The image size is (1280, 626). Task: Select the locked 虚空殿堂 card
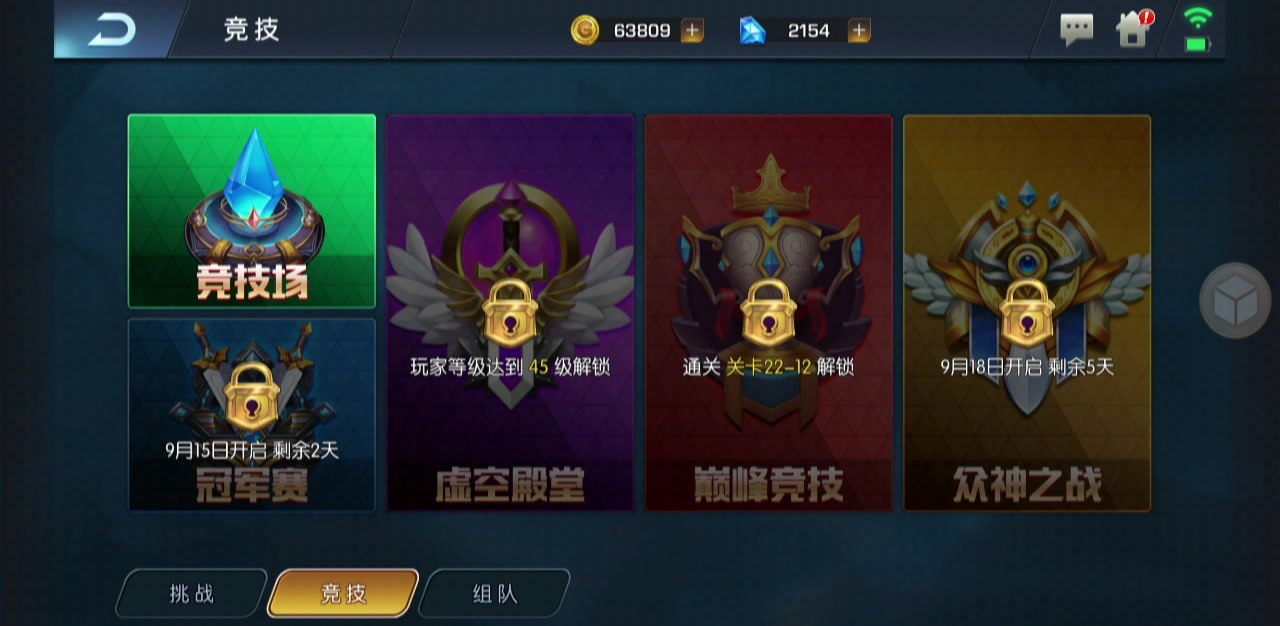click(510, 313)
